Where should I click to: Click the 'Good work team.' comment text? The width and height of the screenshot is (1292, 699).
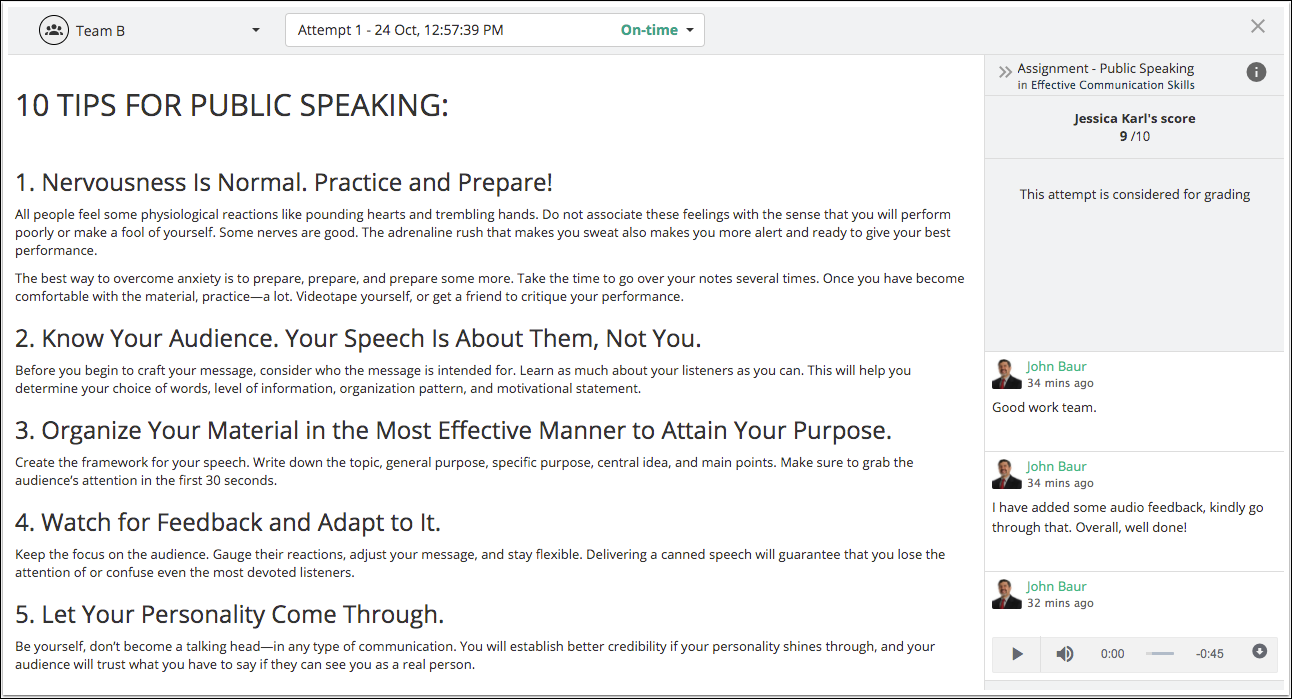pos(1044,407)
